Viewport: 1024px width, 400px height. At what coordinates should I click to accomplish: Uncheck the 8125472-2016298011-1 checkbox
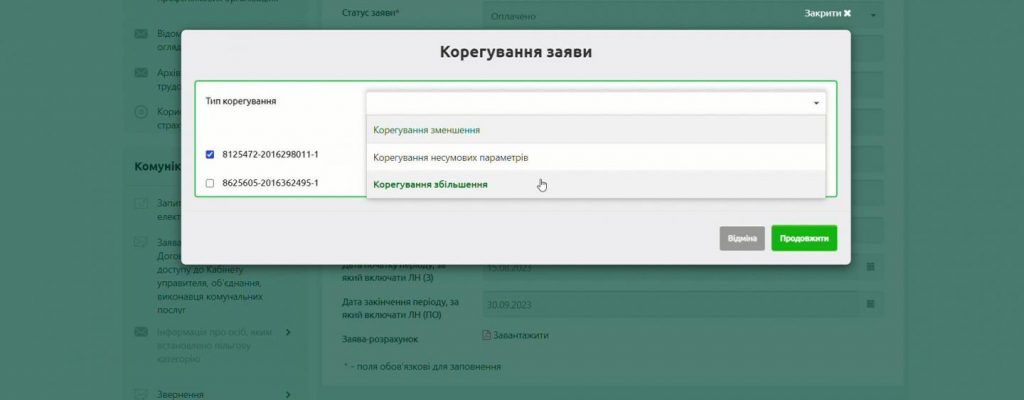tap(210, 155)
